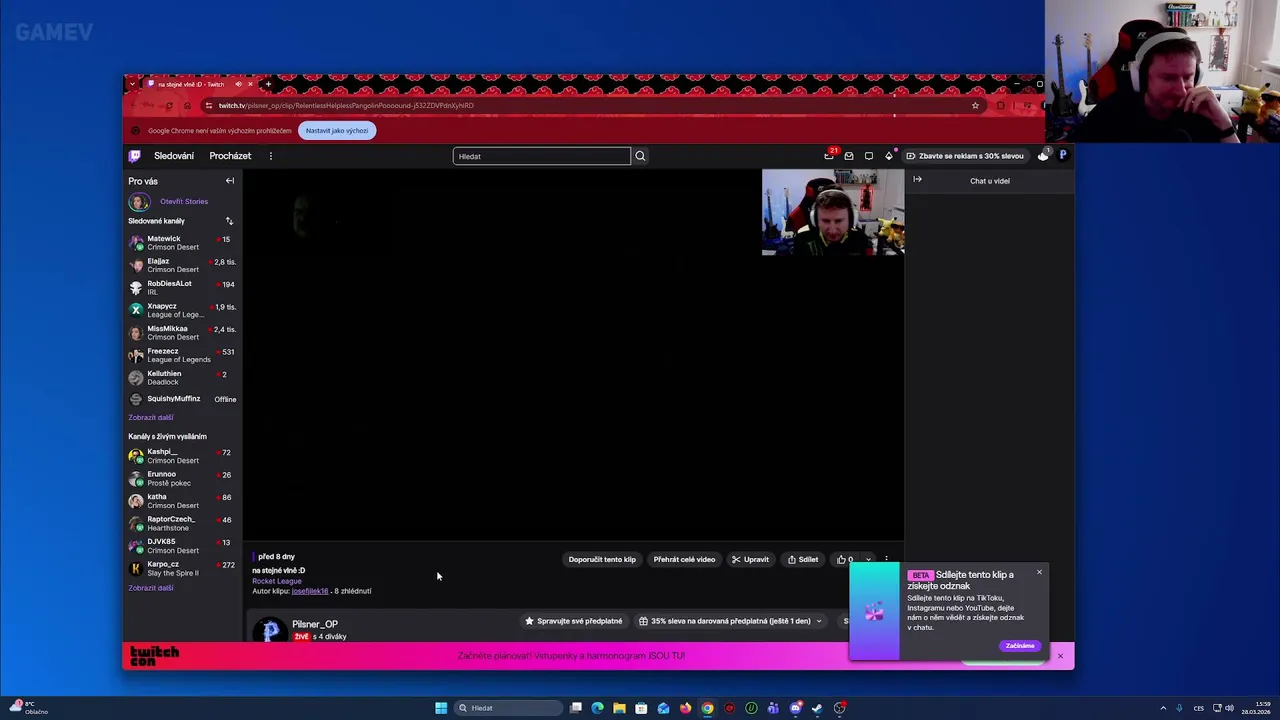Open the three-dot menu next to Procházet
The image size is (1280, 720).
[270, 156]
